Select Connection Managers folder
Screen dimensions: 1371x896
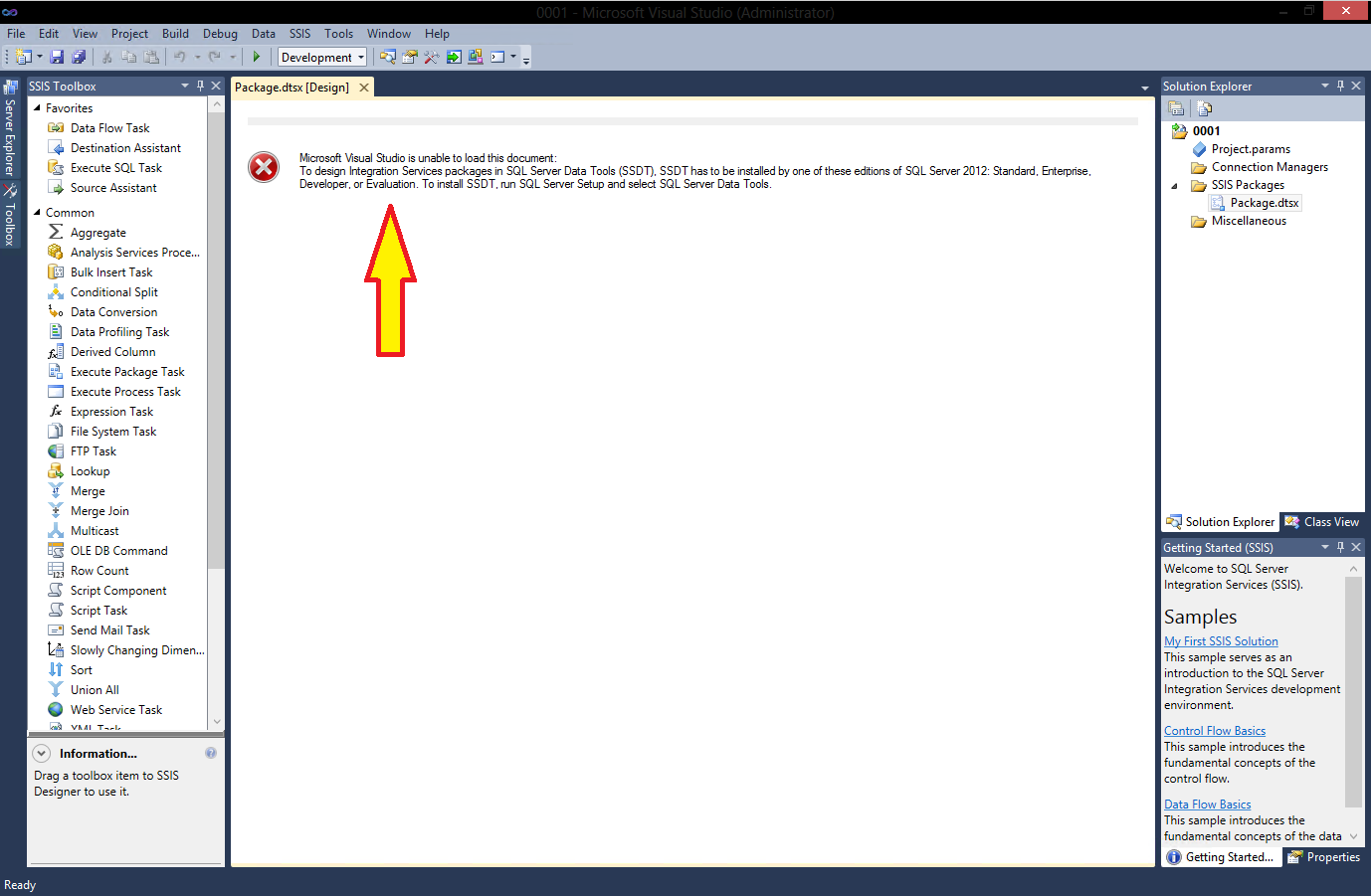coord(1270,167)
